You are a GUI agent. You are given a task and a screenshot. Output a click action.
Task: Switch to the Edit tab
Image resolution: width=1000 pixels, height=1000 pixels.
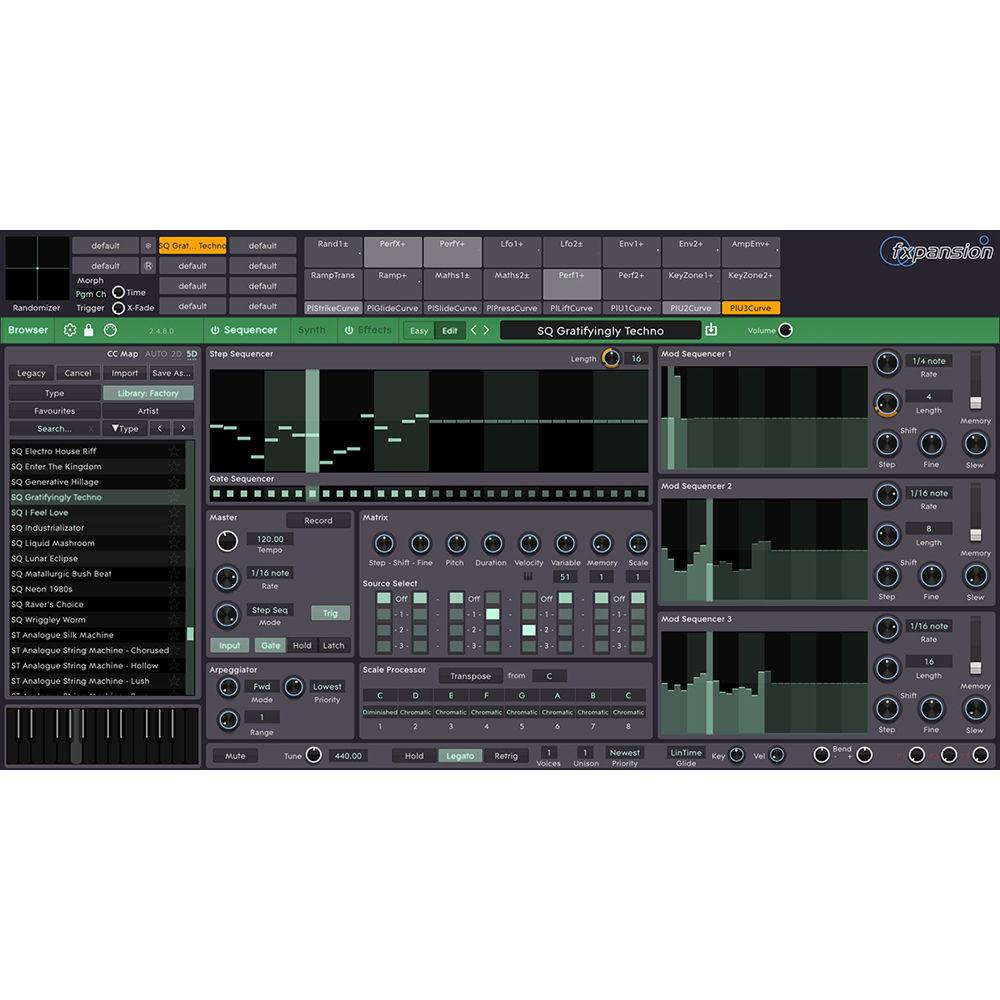(x=449, y=330)
